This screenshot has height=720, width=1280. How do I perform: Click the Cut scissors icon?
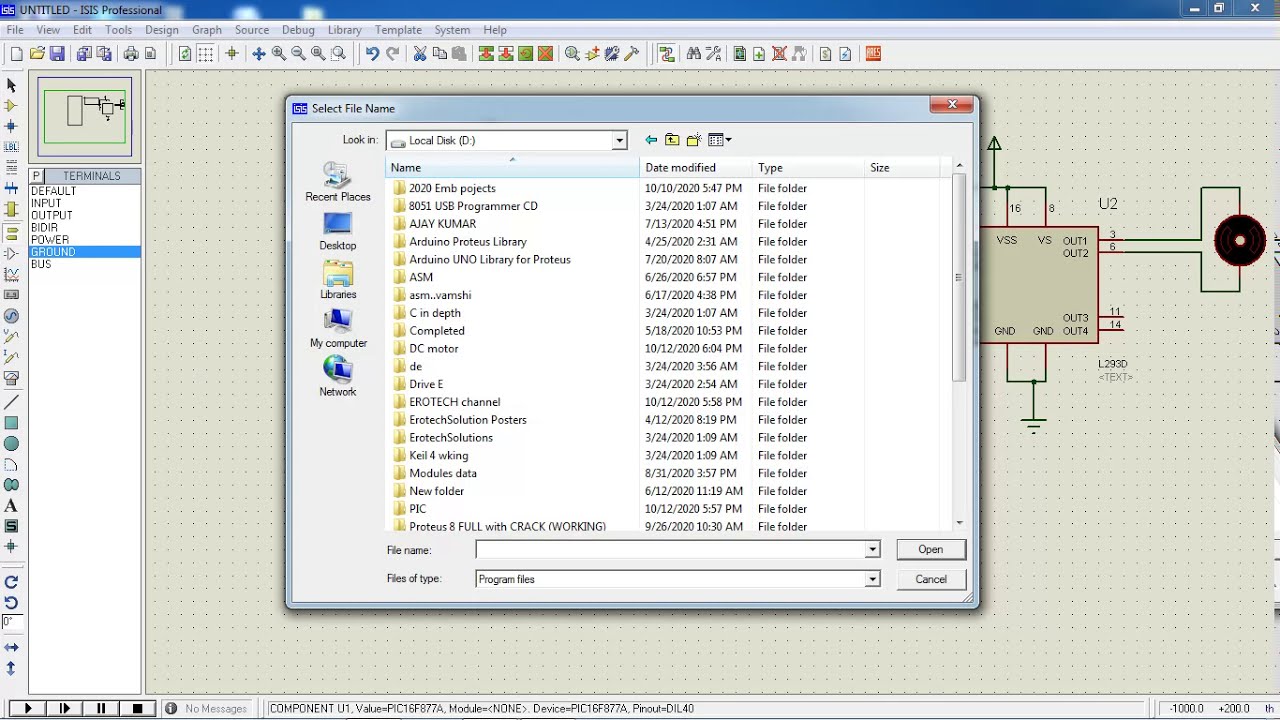click(x=420, y=54)
